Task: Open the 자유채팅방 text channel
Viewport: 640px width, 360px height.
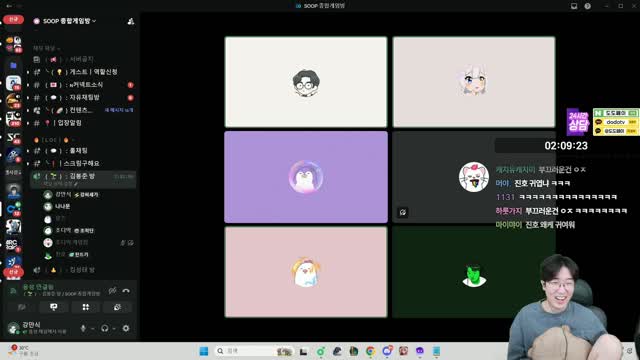Action: 83,98
